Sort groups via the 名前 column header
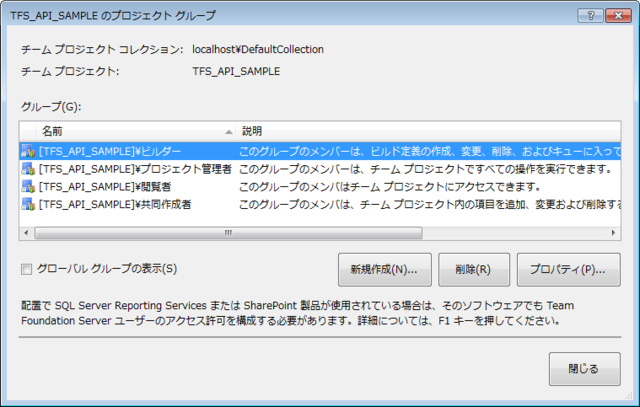 136,131
